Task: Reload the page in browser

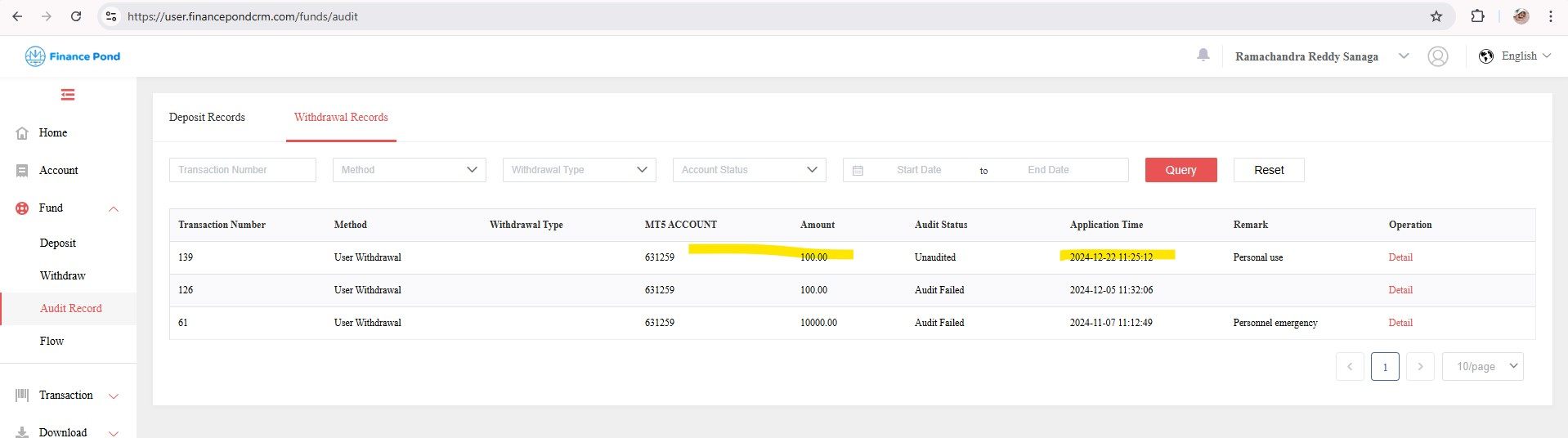Action: pos(76,16)
